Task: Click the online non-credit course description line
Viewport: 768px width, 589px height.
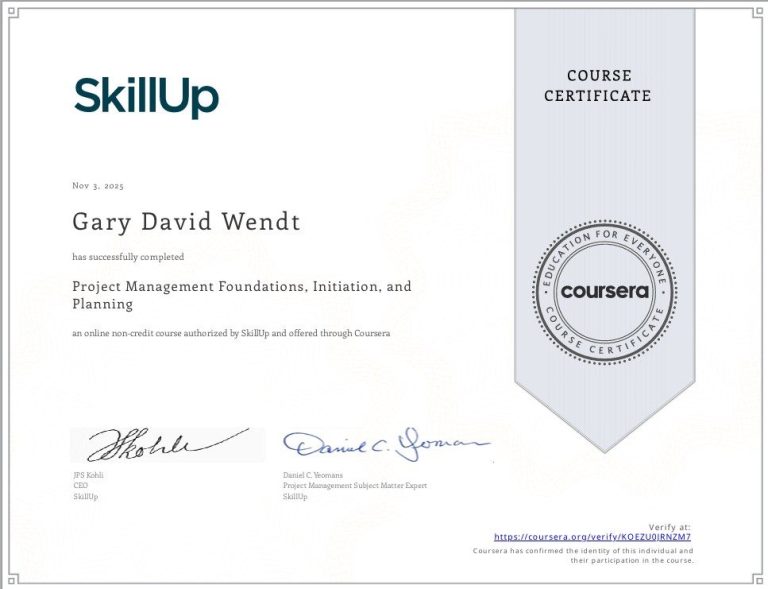Action: click(x=230, y=332)
